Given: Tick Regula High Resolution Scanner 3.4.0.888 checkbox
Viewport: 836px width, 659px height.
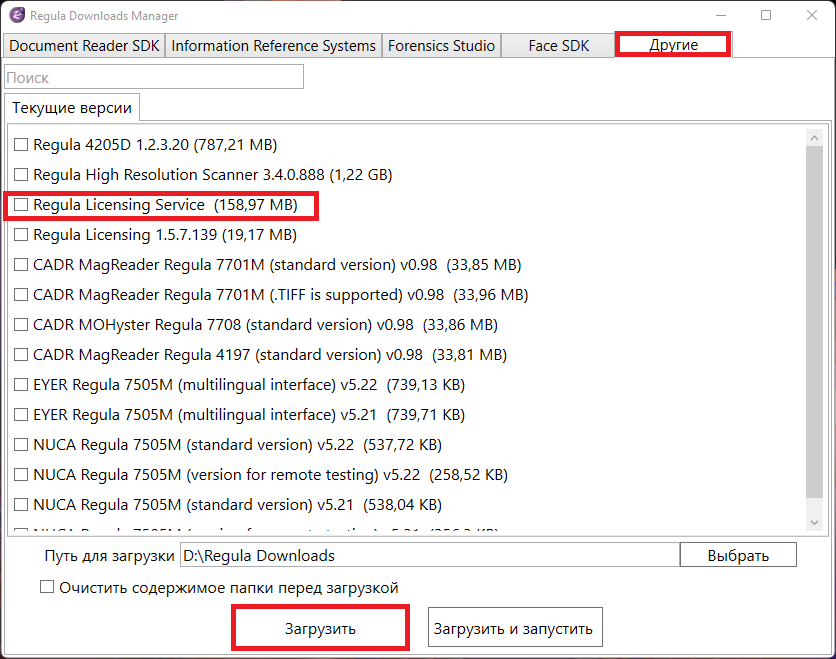Looking at the screenshot, I should pos(21,174).
